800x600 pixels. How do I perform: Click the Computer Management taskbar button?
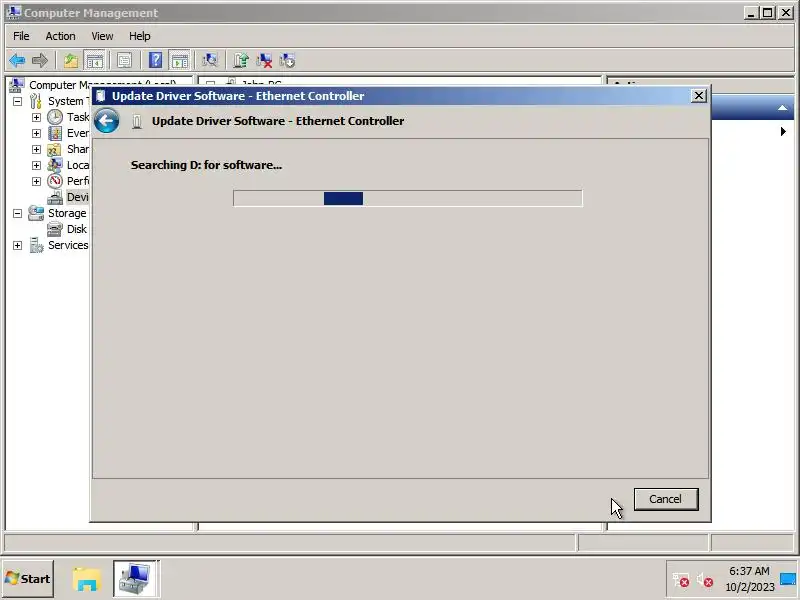[x=135, y=579]
